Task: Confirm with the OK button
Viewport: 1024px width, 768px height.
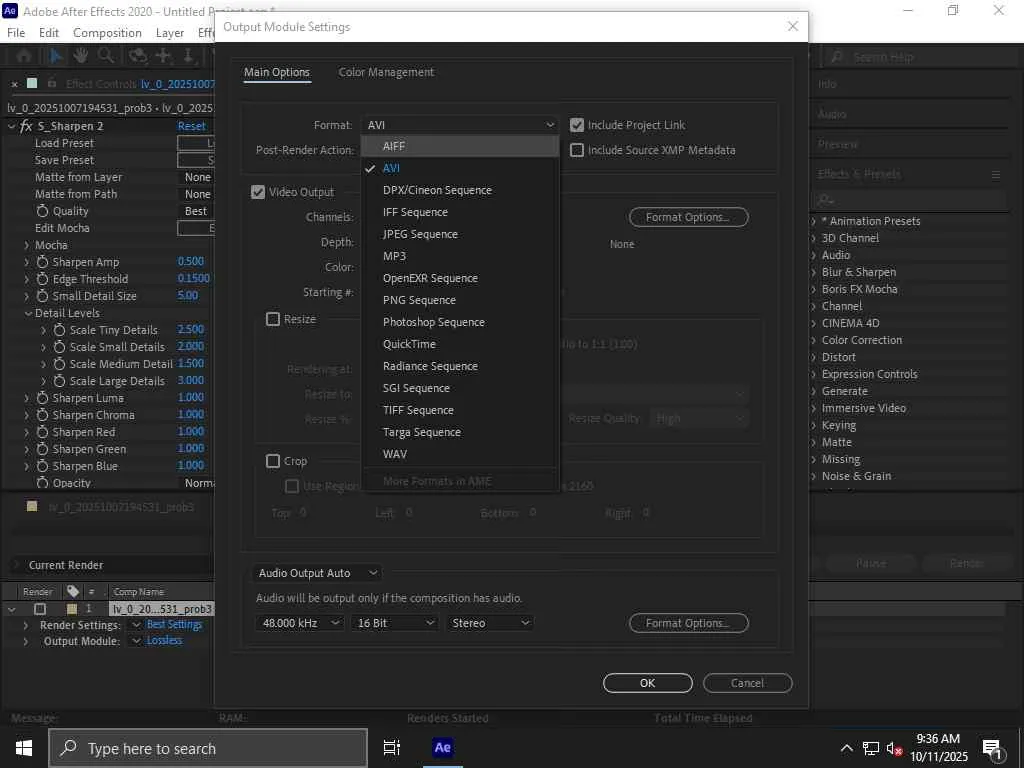Action: (647, 683)
